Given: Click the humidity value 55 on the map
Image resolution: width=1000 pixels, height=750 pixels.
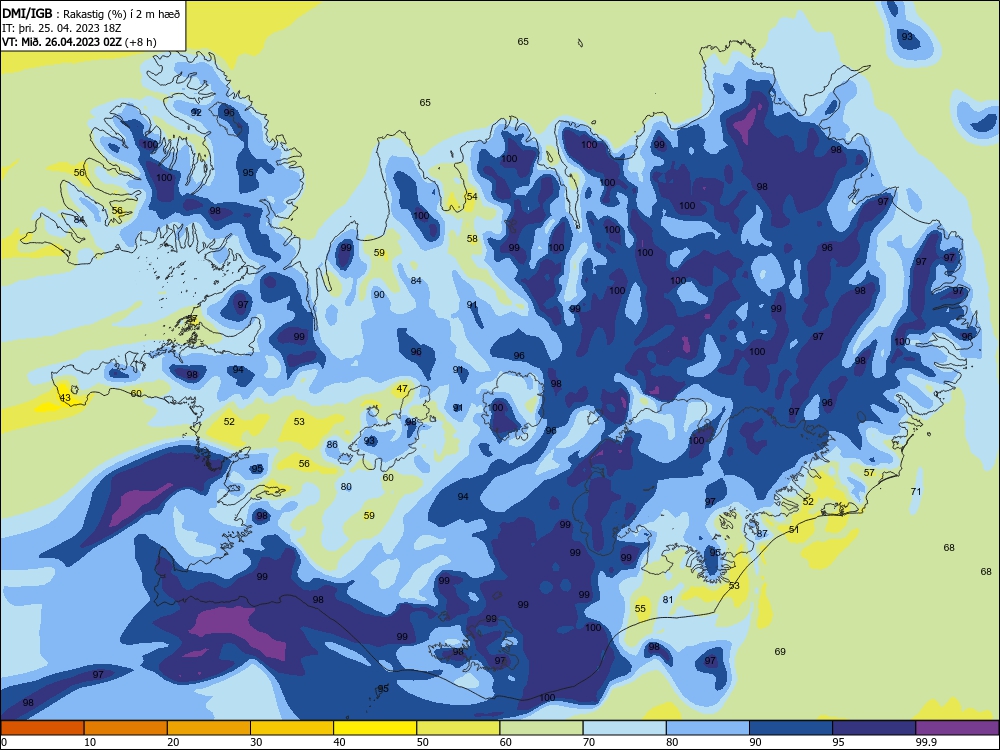Looking at the screenshot, I should pos(640,609).
